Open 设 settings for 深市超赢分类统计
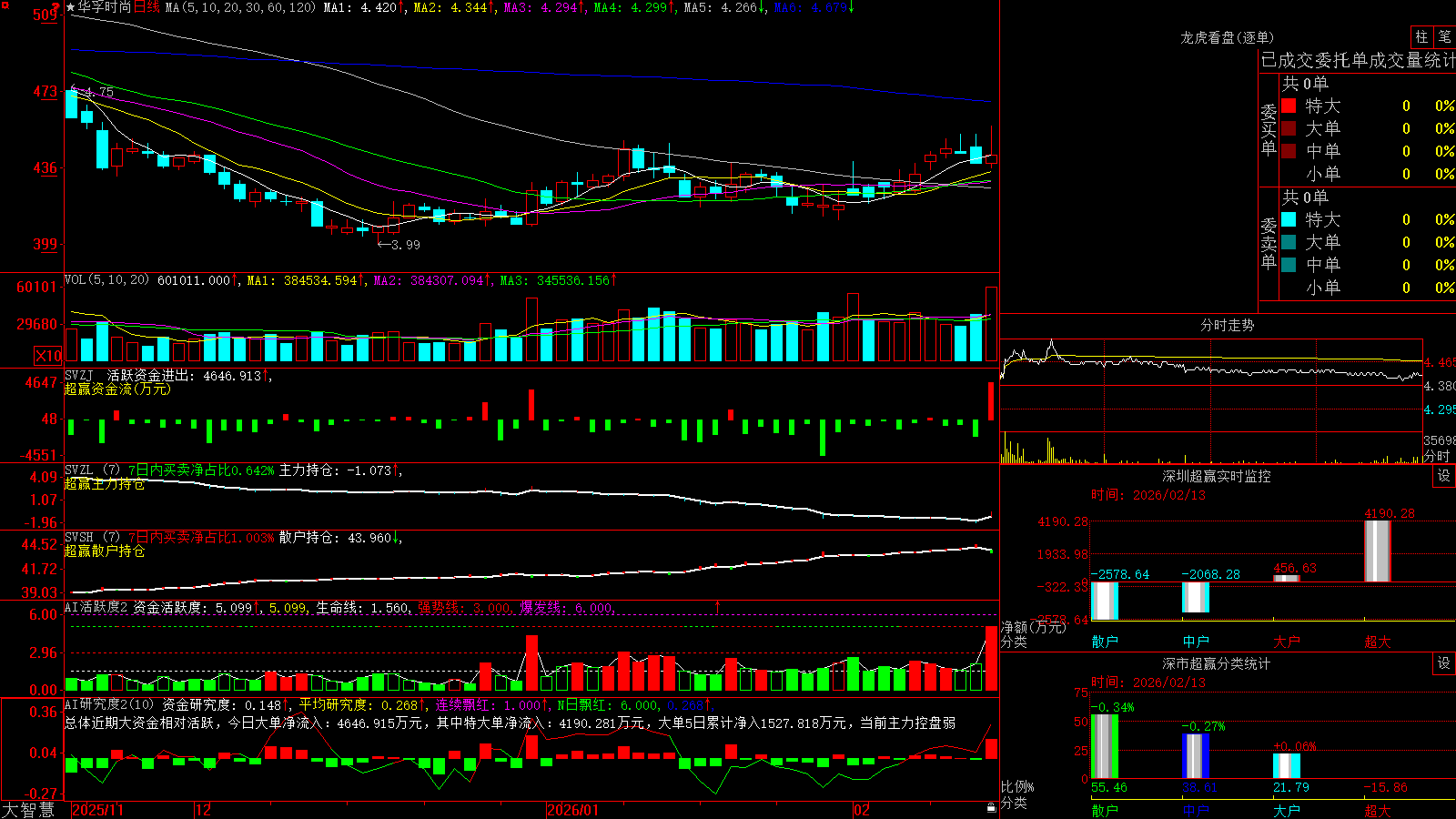This screenshot has height=819, width=1456. [x=1444, y=663]
